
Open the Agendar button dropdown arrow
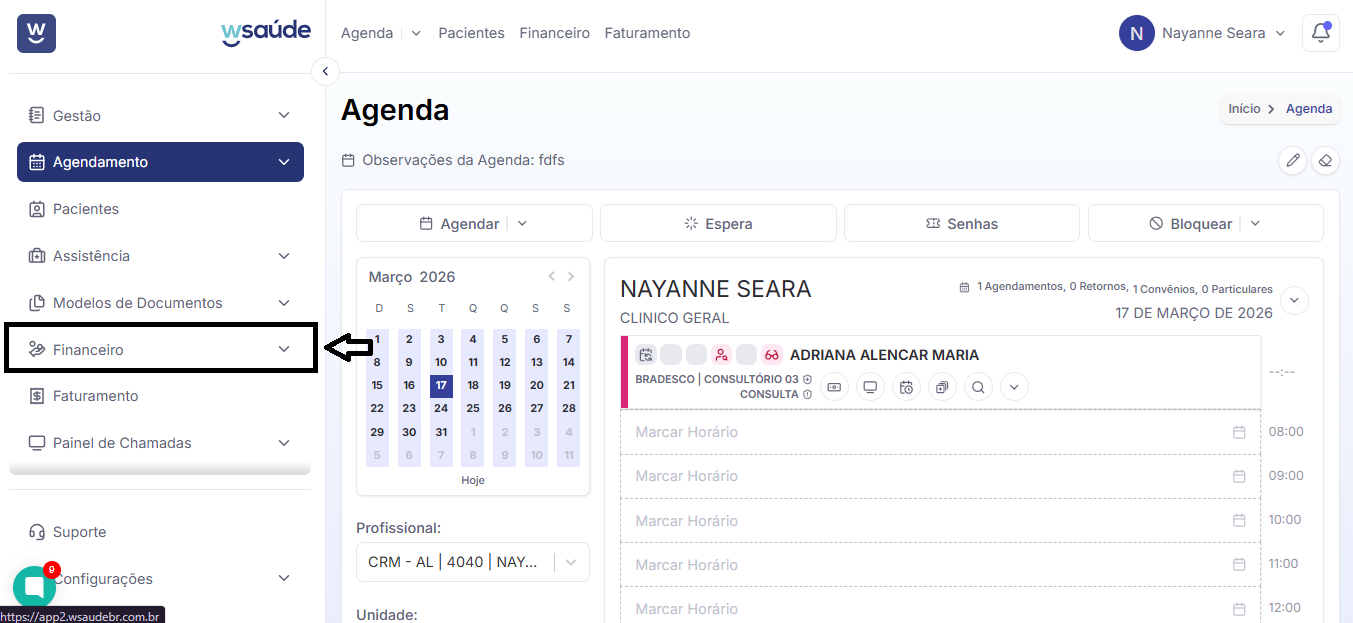pyautogui.click(x=522, y=224)
